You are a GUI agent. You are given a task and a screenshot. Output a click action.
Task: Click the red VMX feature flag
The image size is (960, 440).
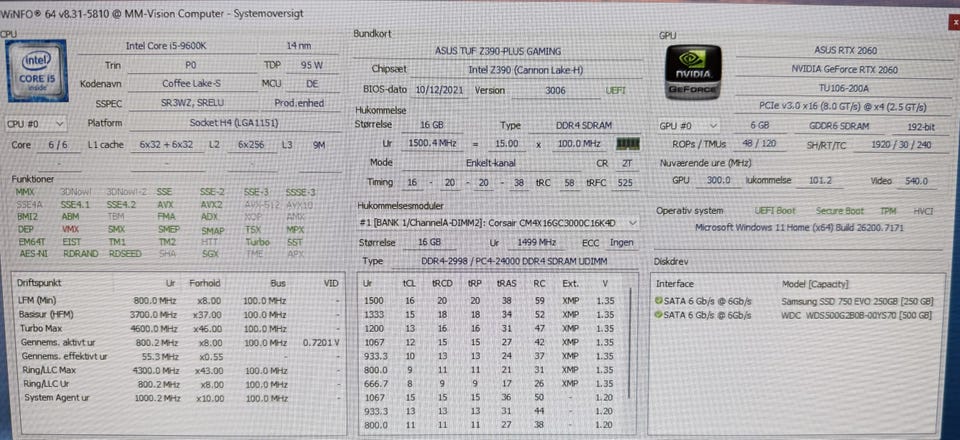pyautogui.click(x=70, y=229)
